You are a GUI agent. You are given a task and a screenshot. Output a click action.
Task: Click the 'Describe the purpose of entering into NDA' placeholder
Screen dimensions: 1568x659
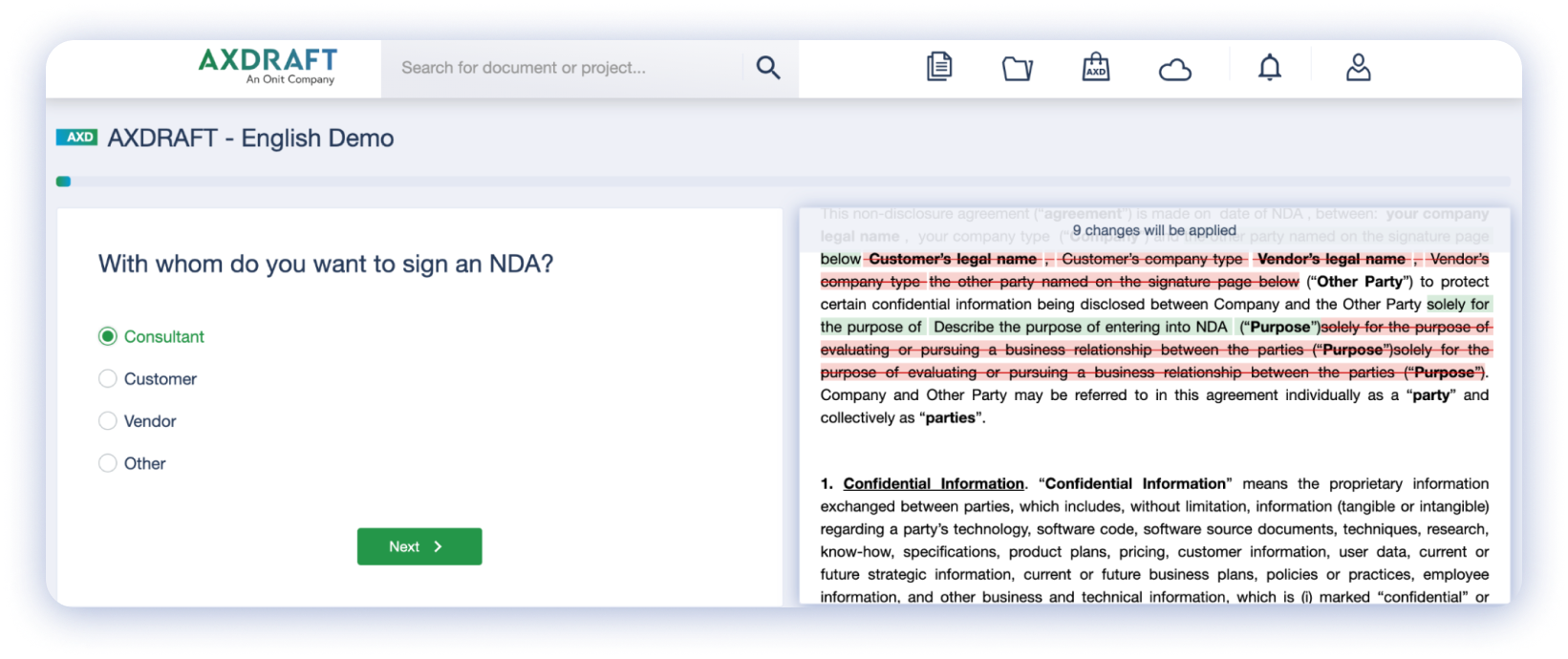1080,327
